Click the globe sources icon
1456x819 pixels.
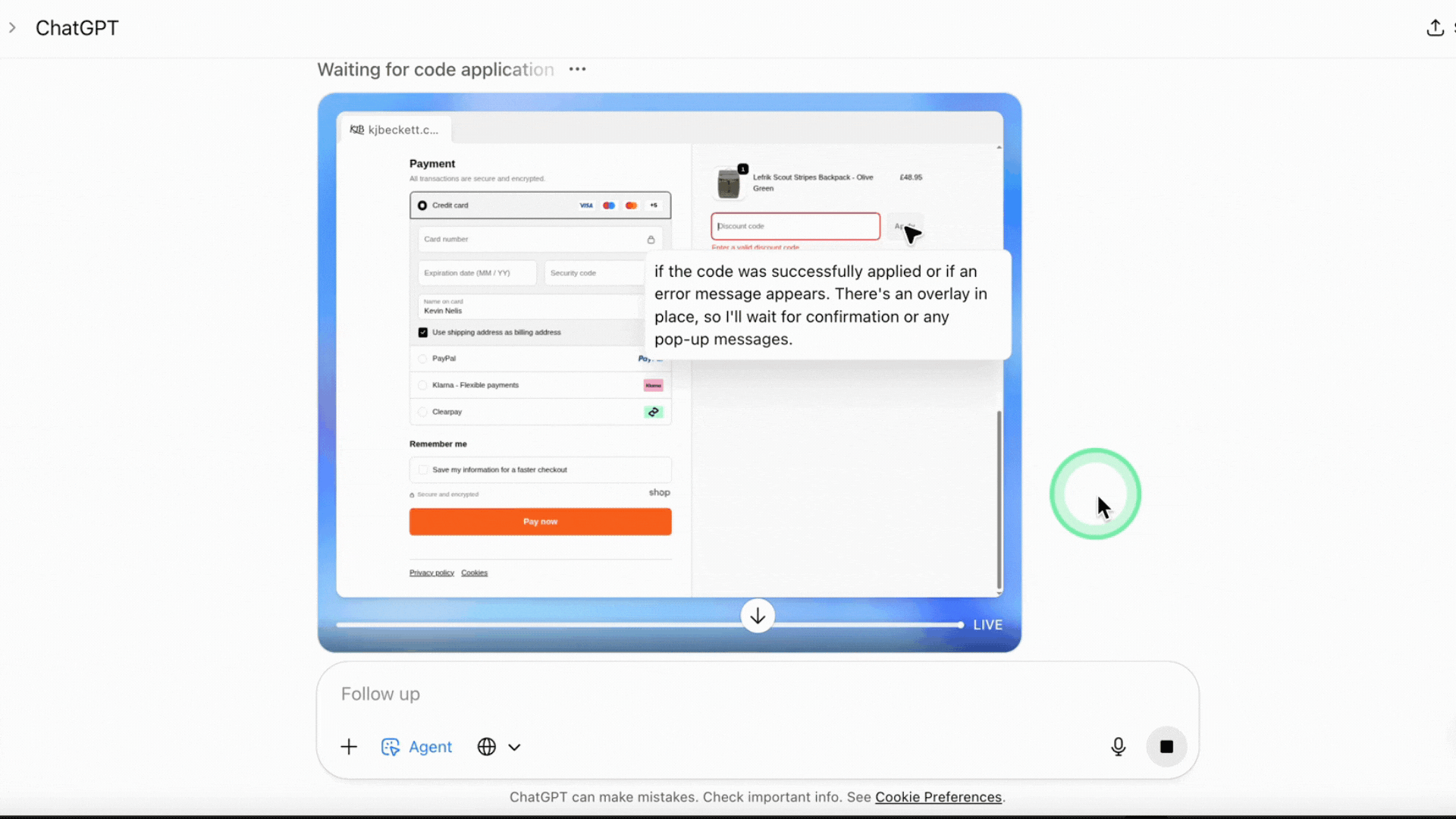(x=487, y=747)
